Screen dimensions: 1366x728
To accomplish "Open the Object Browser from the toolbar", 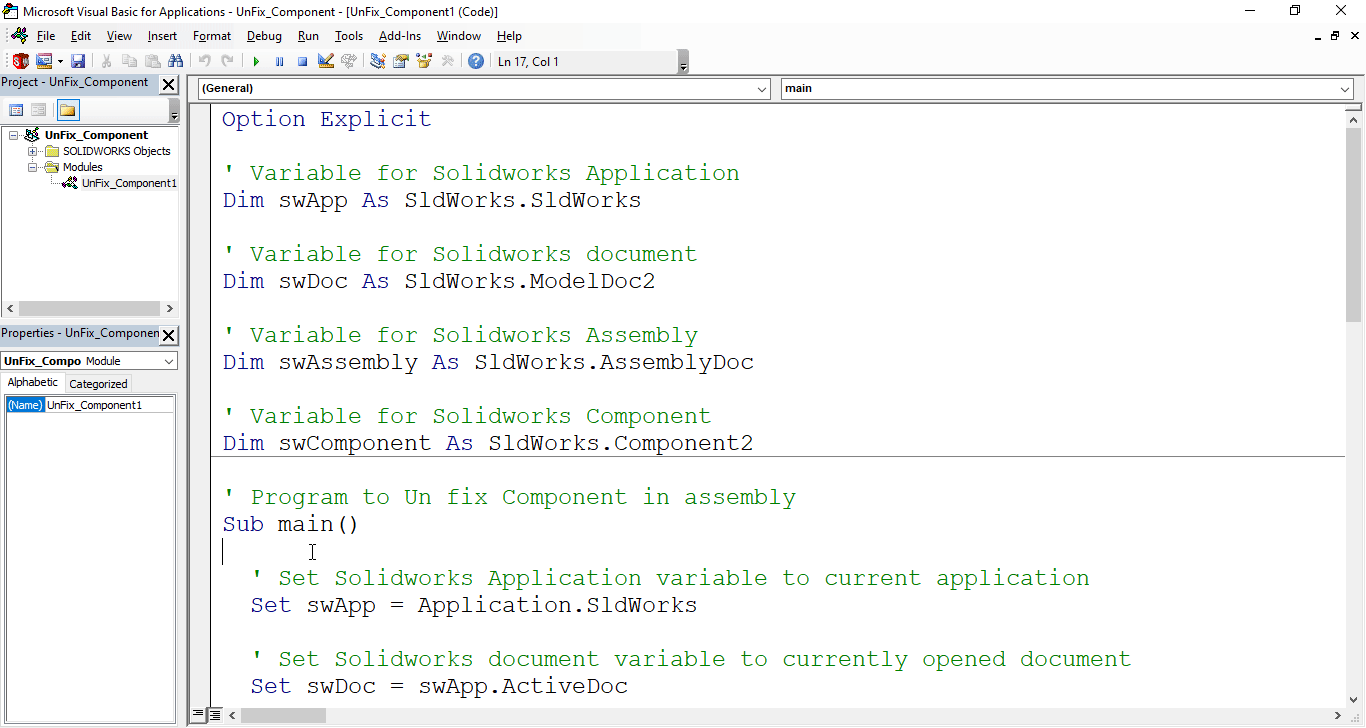I will tap(423, 61).
